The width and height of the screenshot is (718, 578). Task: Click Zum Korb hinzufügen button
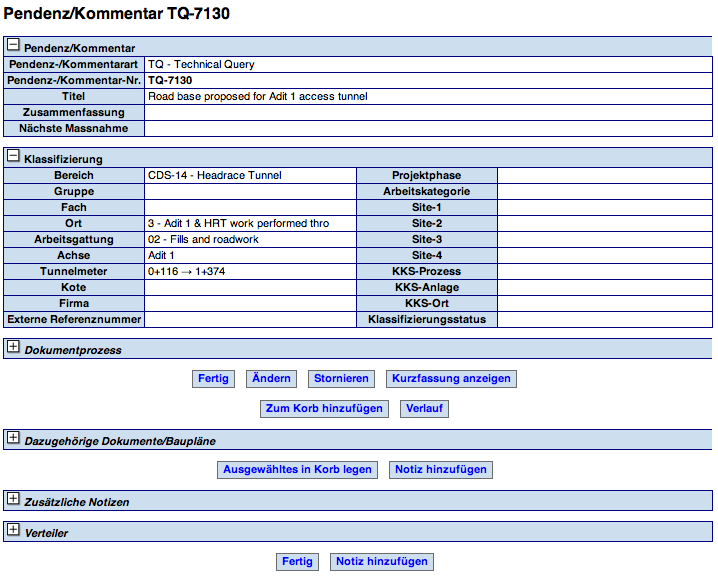324,409
